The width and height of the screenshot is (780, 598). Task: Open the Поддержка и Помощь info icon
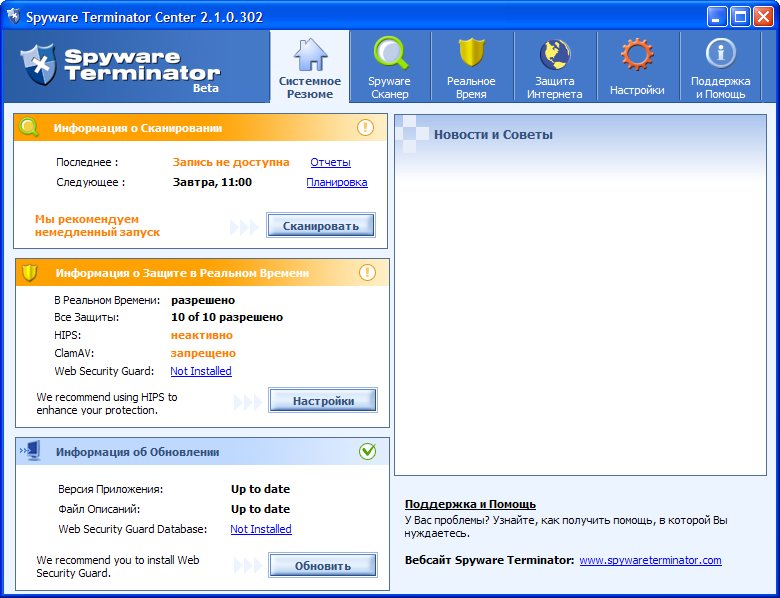pyautogui.click(x=720, y=53)
